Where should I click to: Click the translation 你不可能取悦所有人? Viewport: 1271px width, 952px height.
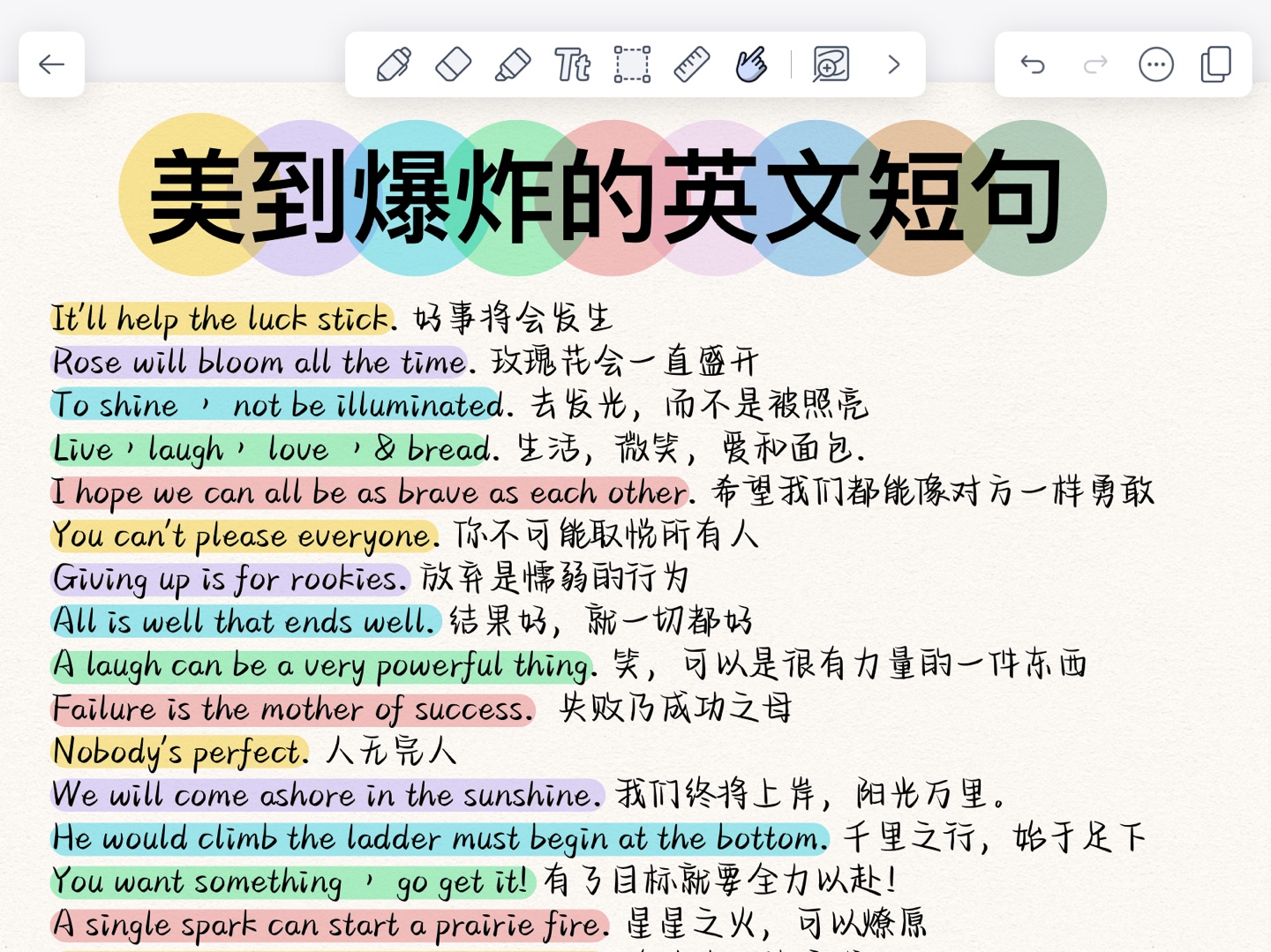click(x=606, y=534)
